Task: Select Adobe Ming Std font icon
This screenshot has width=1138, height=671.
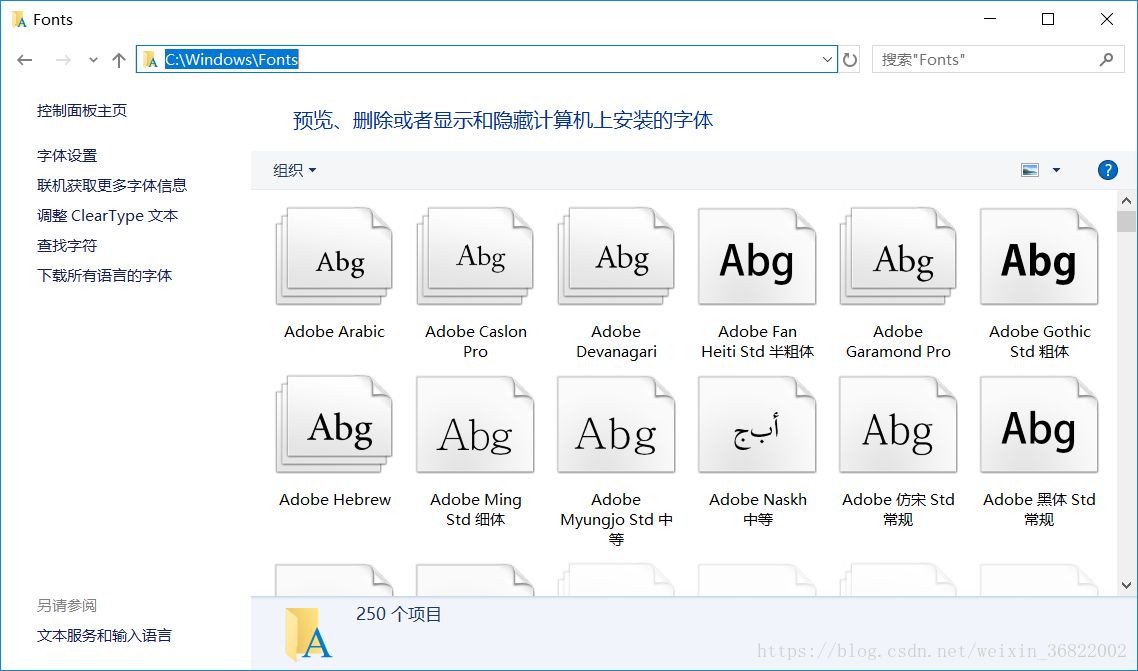Action: (x=475, y=425)
